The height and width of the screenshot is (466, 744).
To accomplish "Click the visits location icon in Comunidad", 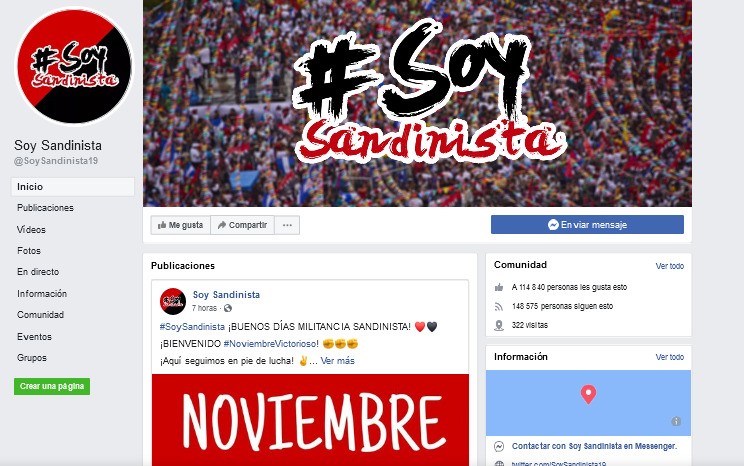I will point(499,326).
